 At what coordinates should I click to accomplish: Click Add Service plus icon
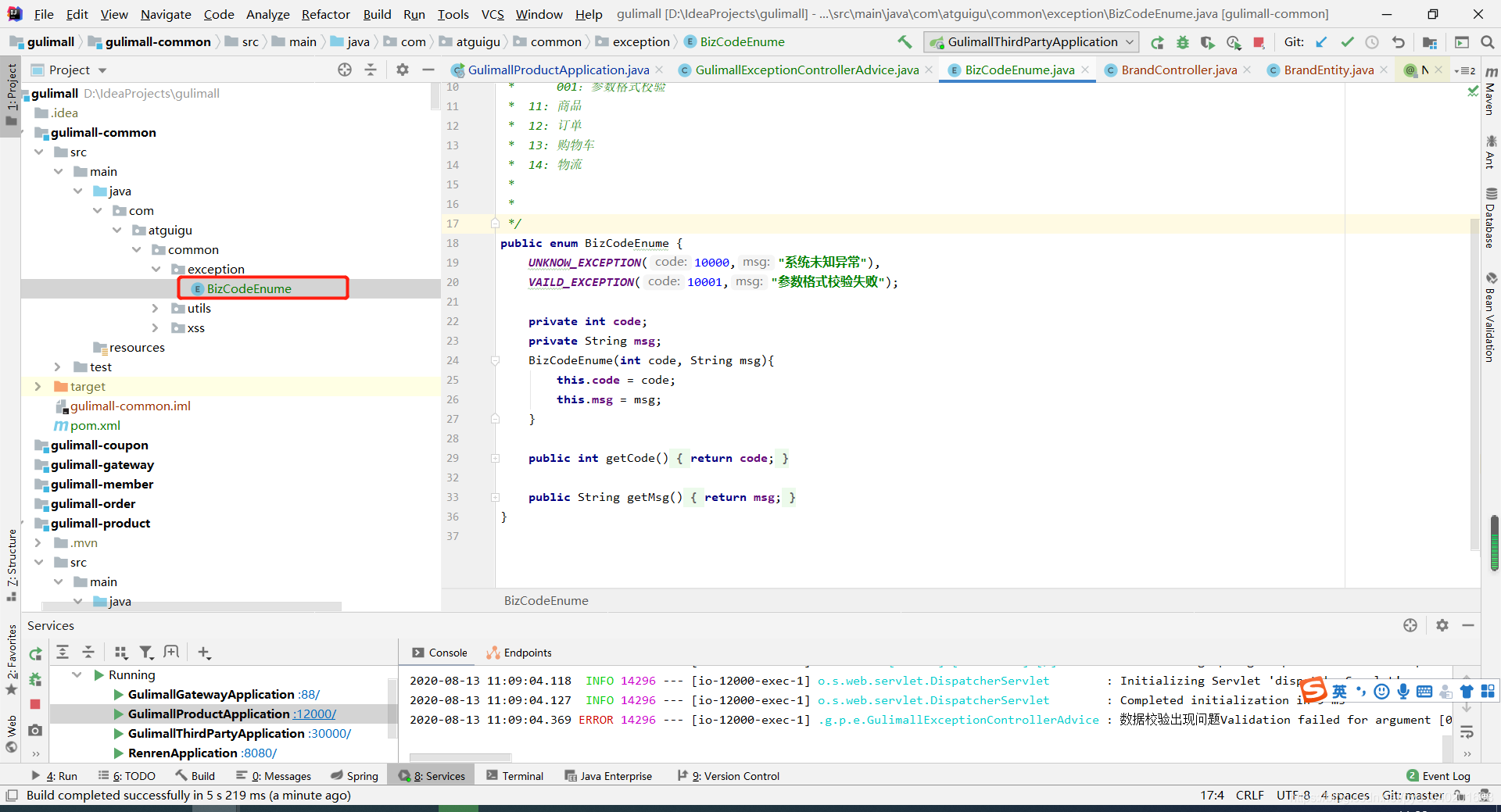204,652
